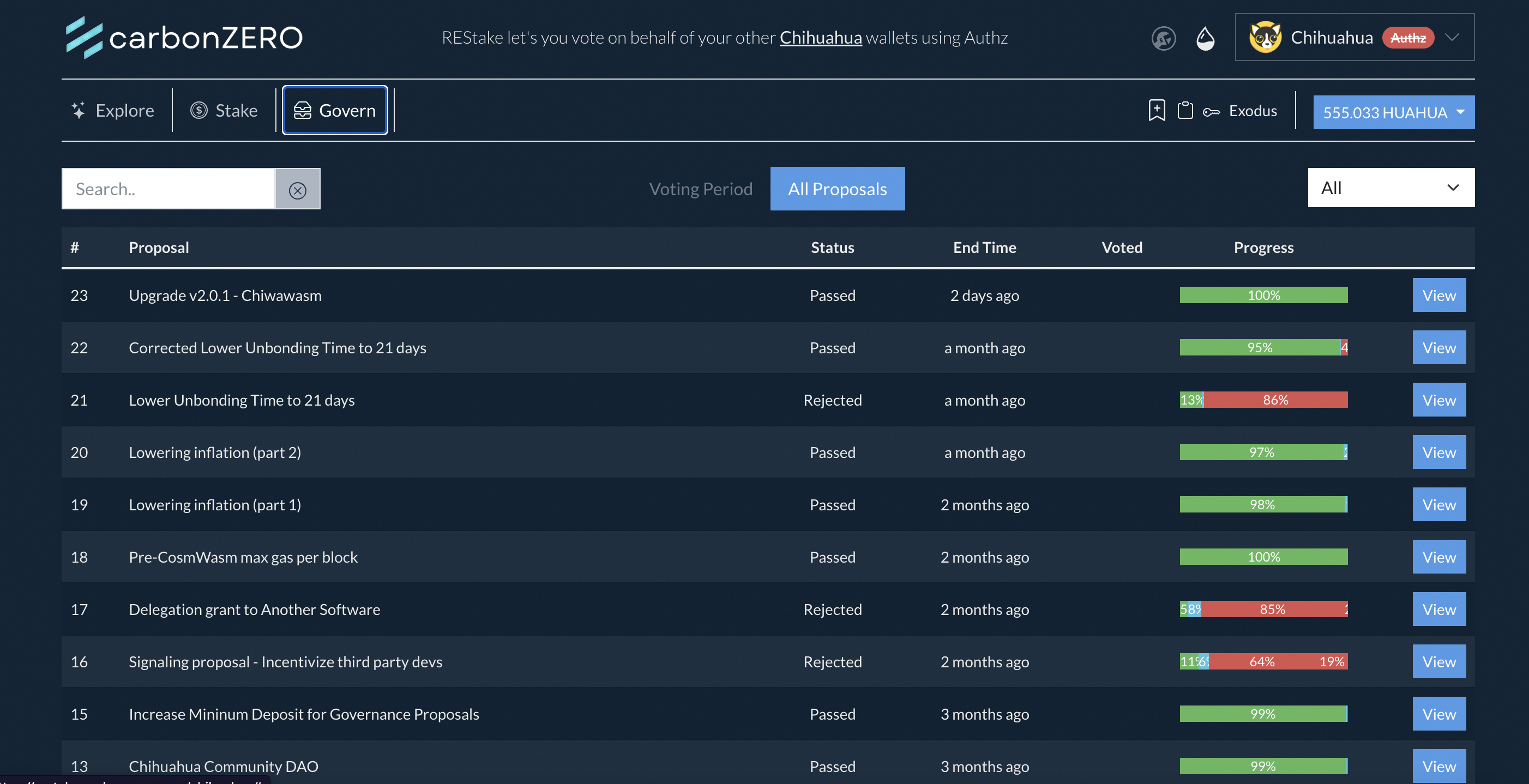View proposal 23 Upgrade v2.0.1 - Chiwawasm
The width and height of the screenshot is (1529, 784).
[1439, 295]
